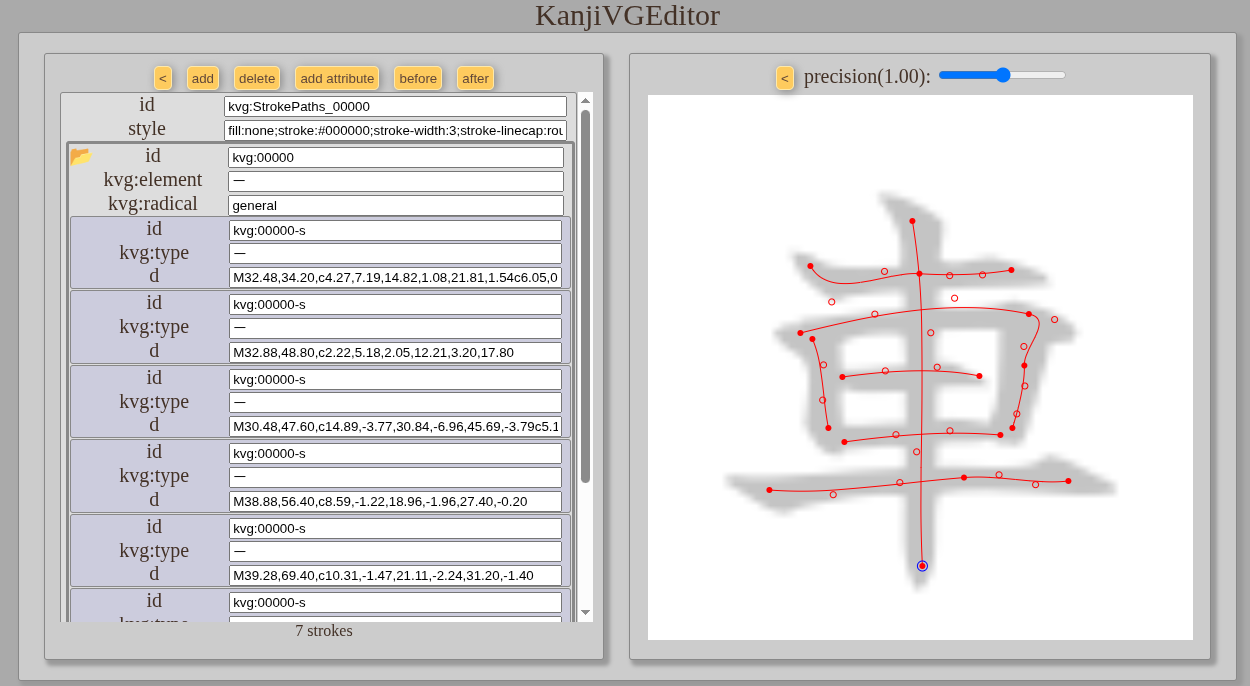Click the kvg:StrokePaths_00000 id field

(395, 106)
